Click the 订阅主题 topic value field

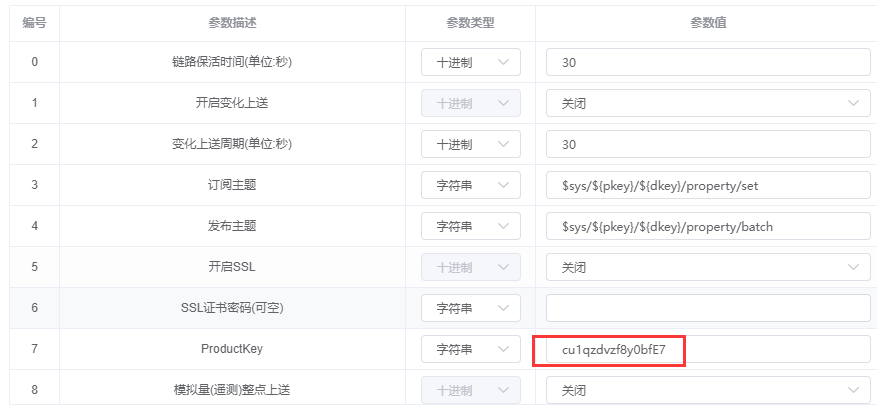pyautogui.click(x=708, y=186)
